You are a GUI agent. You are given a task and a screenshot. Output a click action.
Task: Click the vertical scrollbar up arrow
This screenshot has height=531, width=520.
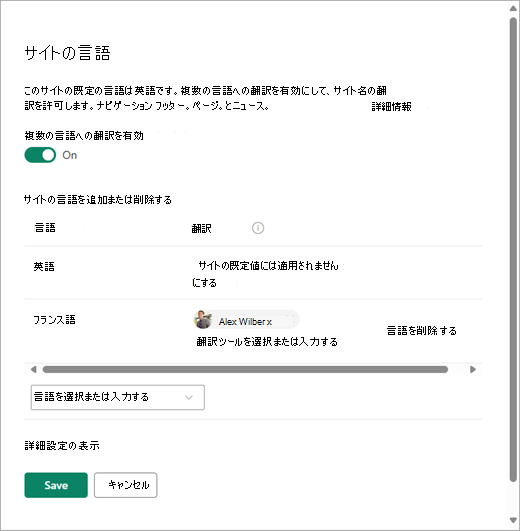coord(513,8)
